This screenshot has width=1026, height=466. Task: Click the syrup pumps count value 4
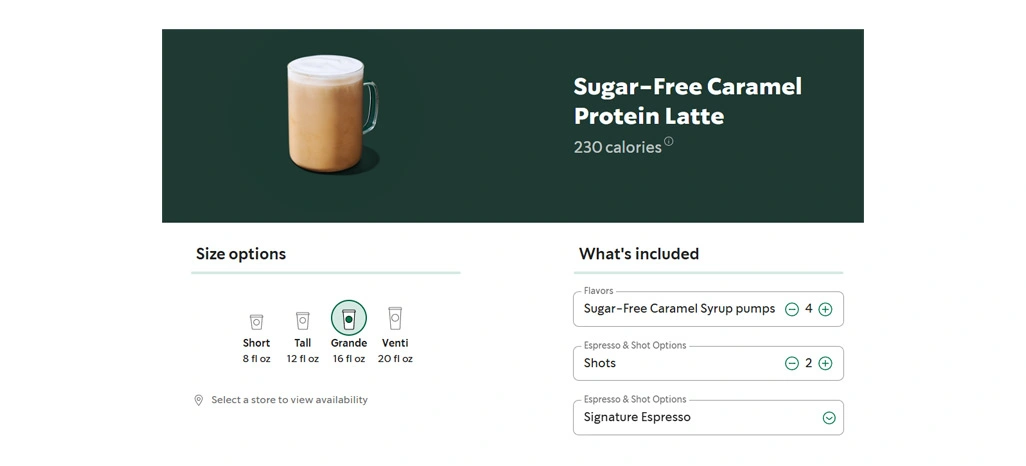809,310
